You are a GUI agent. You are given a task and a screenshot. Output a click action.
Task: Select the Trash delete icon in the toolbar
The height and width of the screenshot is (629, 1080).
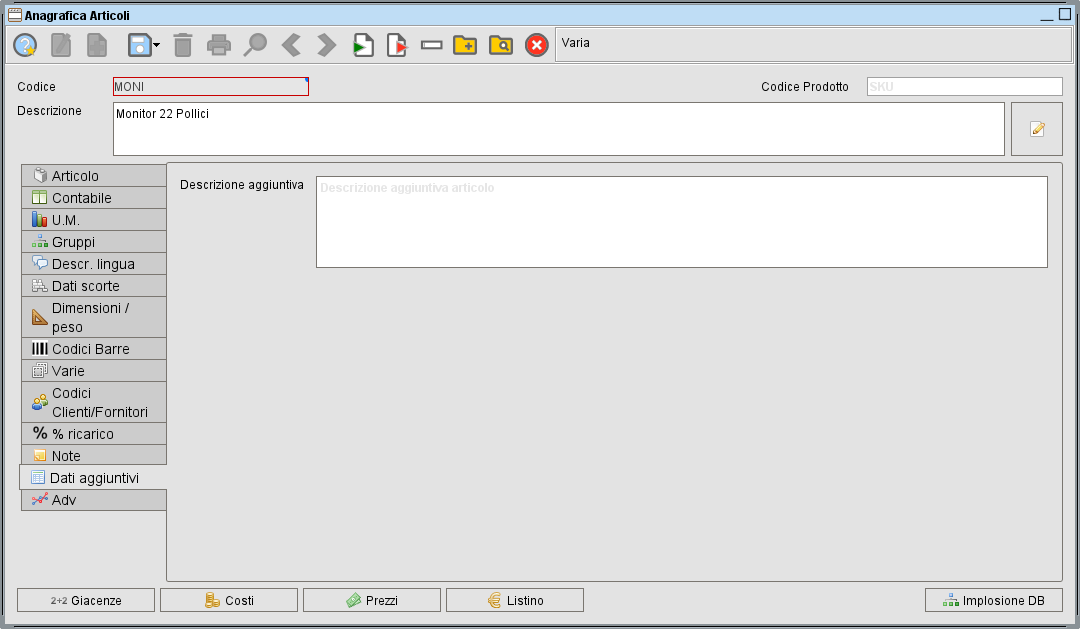[x=182, y=44]
